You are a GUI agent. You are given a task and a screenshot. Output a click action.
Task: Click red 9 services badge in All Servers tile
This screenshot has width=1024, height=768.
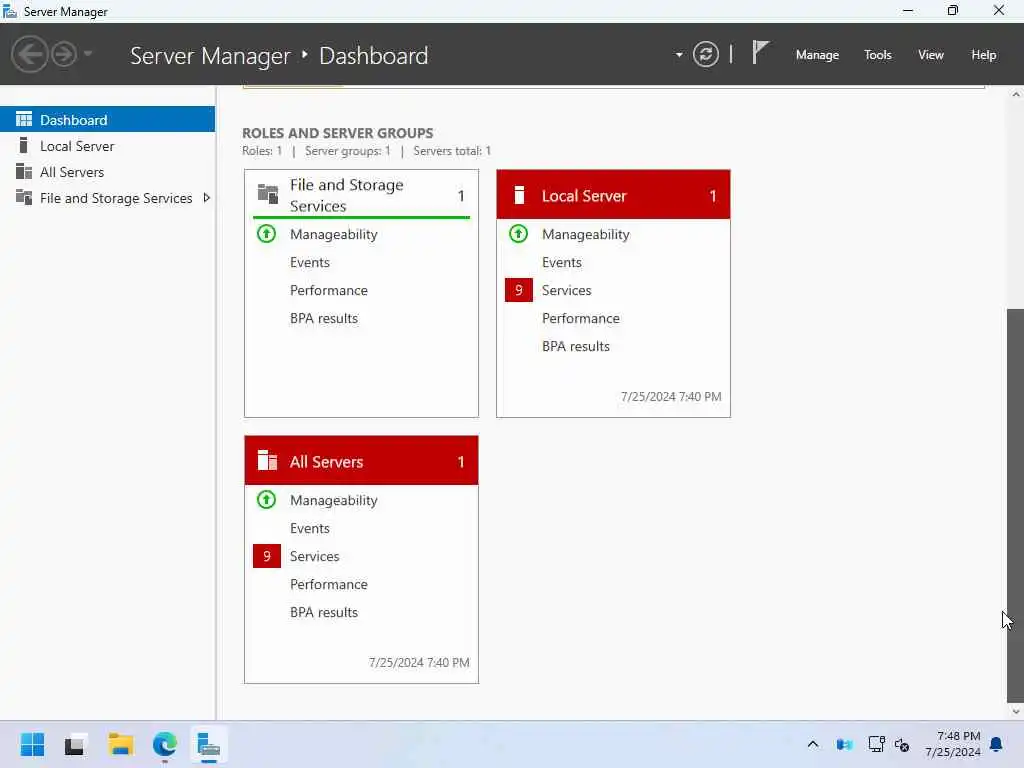click(x=266, y=556)
